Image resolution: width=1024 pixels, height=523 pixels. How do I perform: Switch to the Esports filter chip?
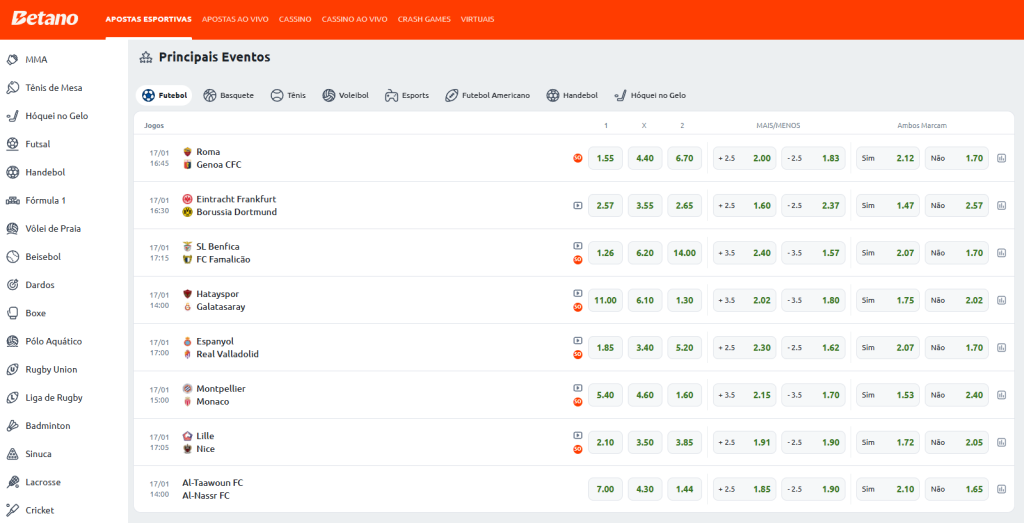coord(407,96)
